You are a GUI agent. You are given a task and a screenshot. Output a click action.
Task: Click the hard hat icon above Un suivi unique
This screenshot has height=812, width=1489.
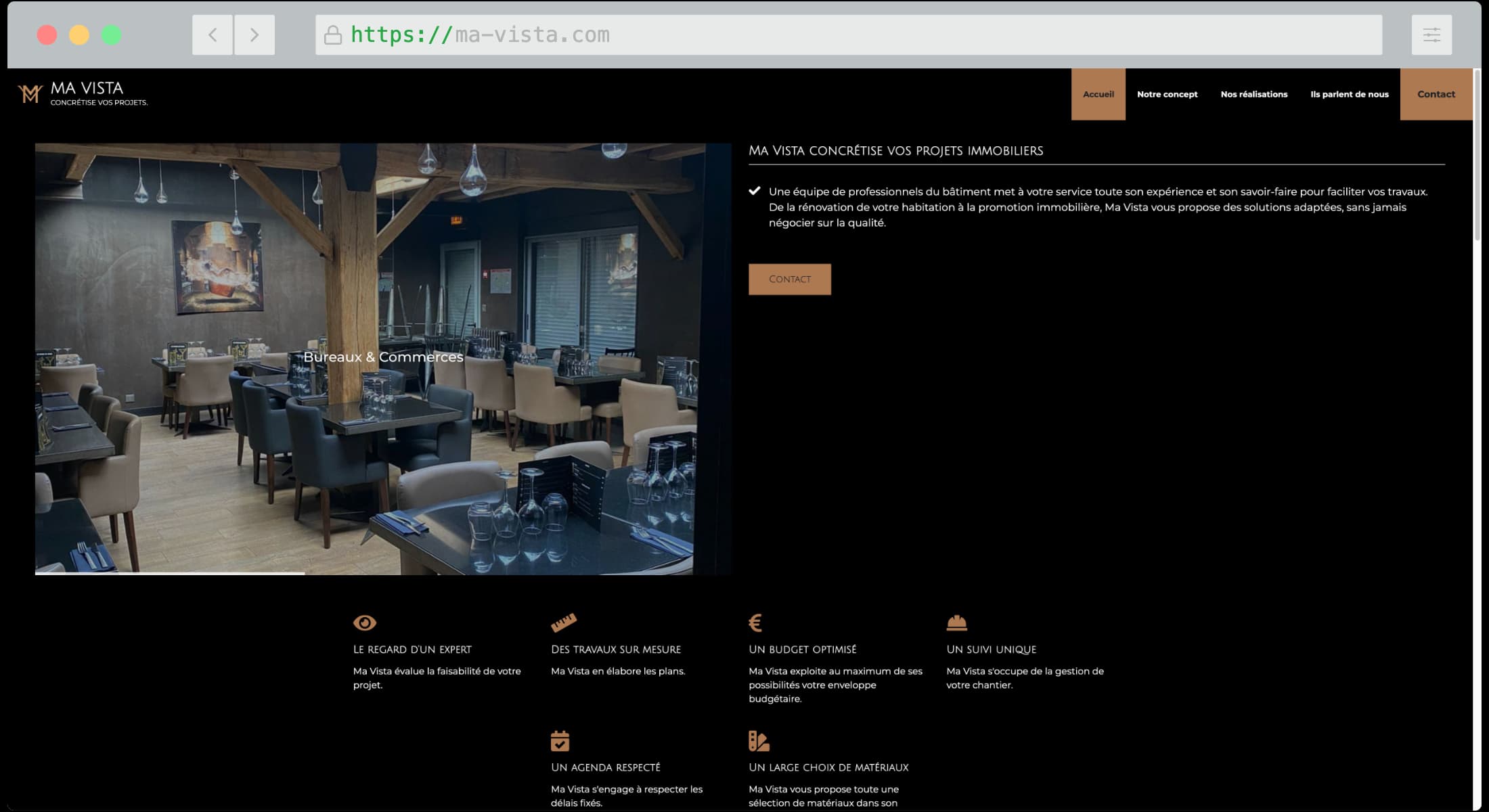click(956, 622)
